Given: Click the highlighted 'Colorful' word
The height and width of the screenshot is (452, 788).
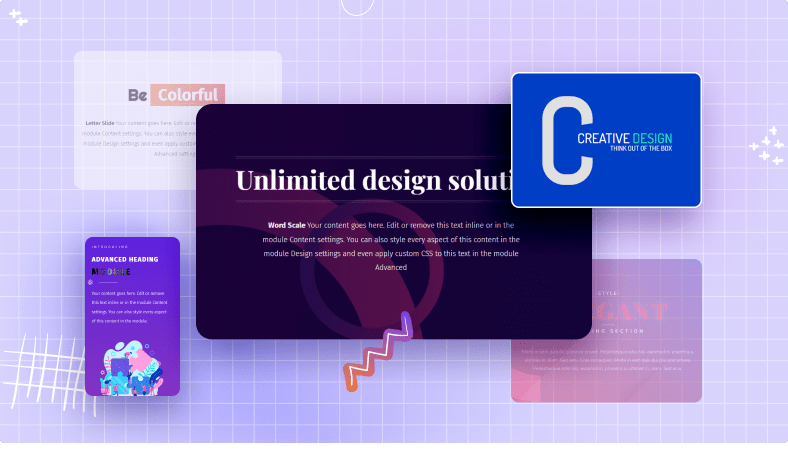Looking at the screenshot, I should tap(187, 95).
